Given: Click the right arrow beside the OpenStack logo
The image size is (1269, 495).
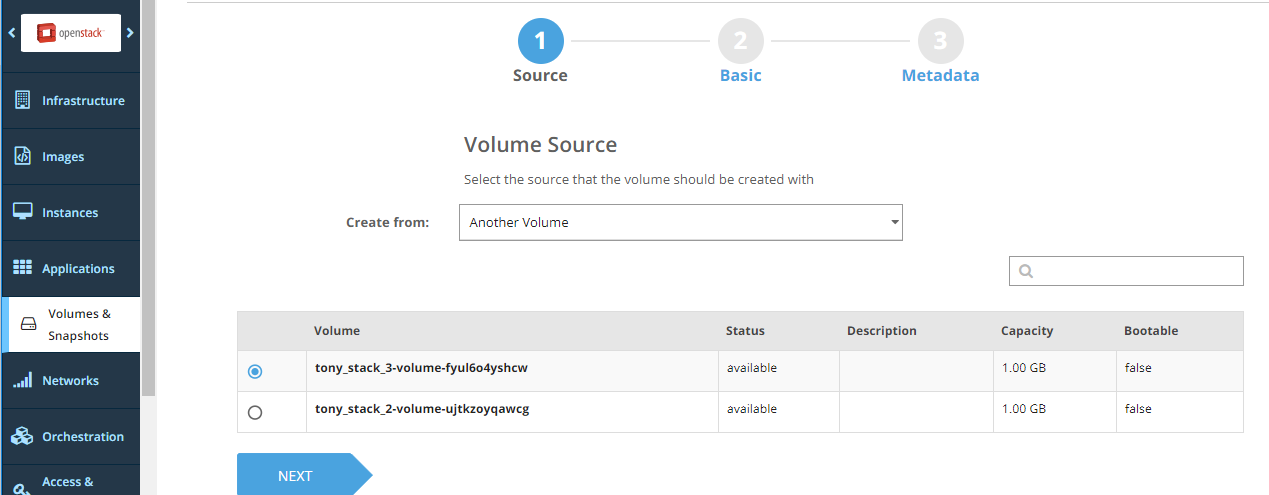Looking at the screenshot, I should tap(130, 33).
